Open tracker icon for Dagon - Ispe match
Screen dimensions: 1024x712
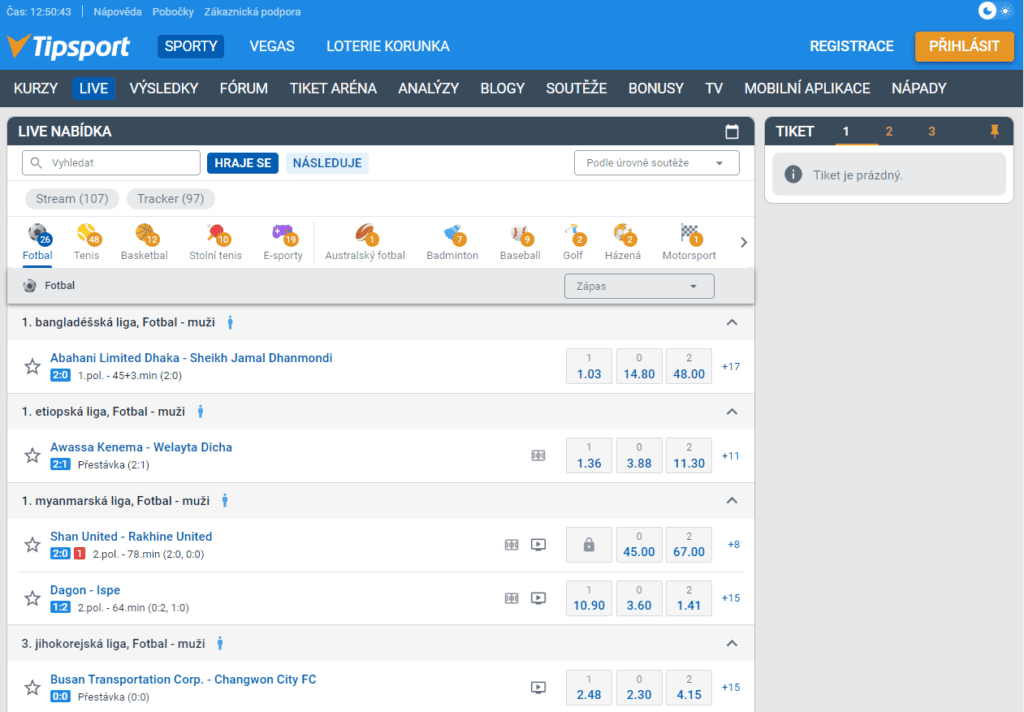pos(511,598)
